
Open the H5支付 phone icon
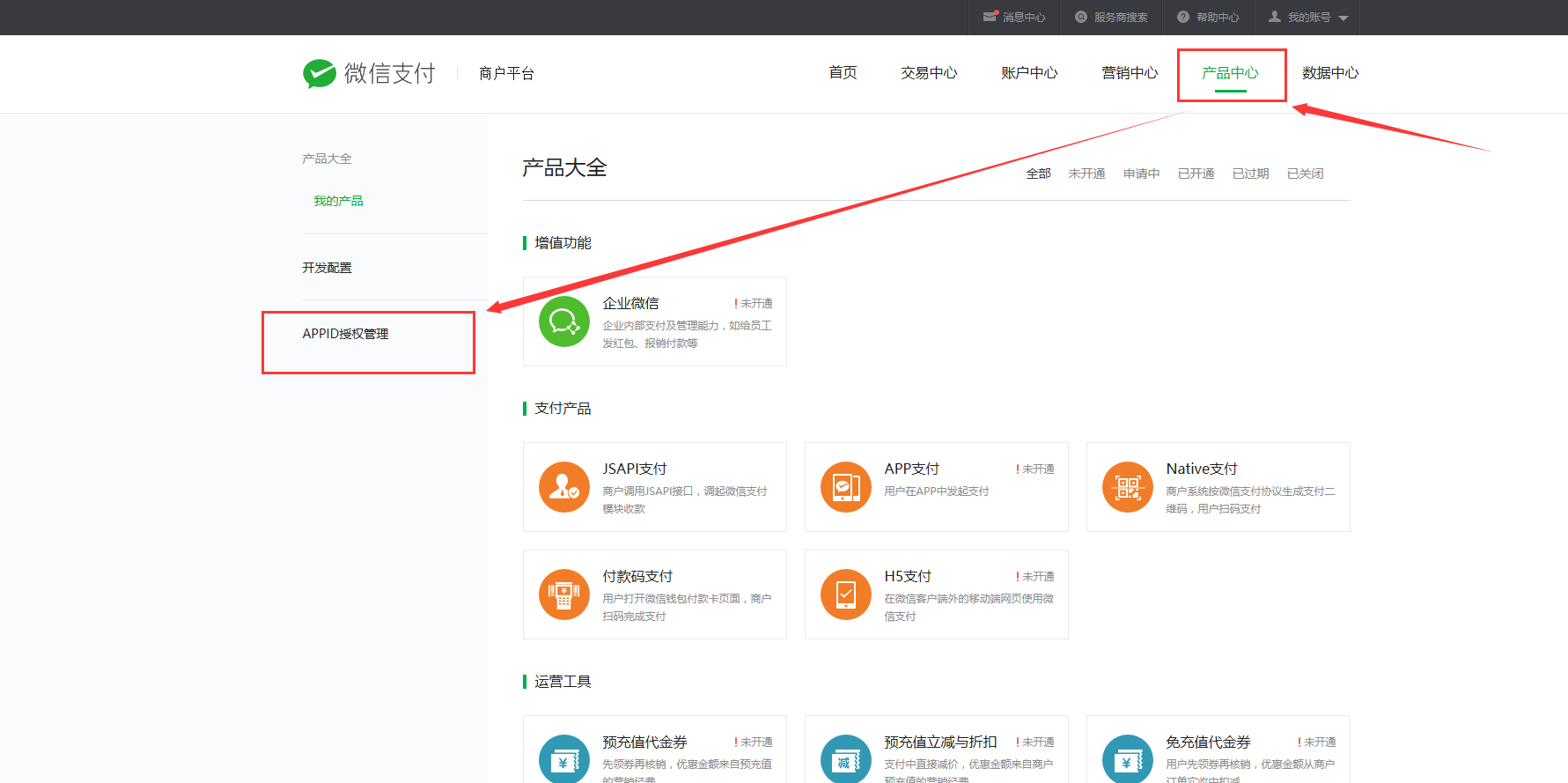coord(846,595)
